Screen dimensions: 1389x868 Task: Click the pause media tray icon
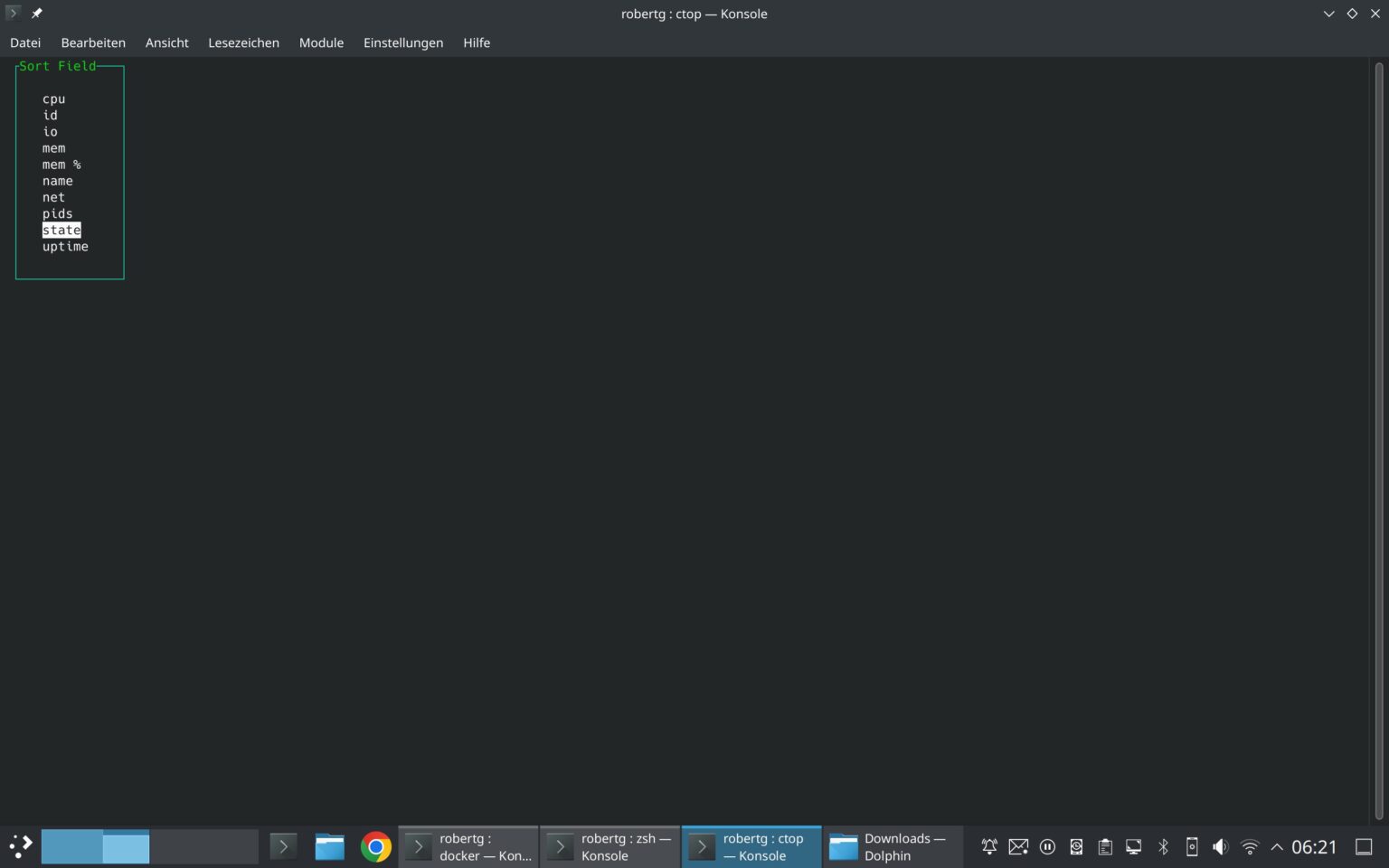click(1047, 847)
